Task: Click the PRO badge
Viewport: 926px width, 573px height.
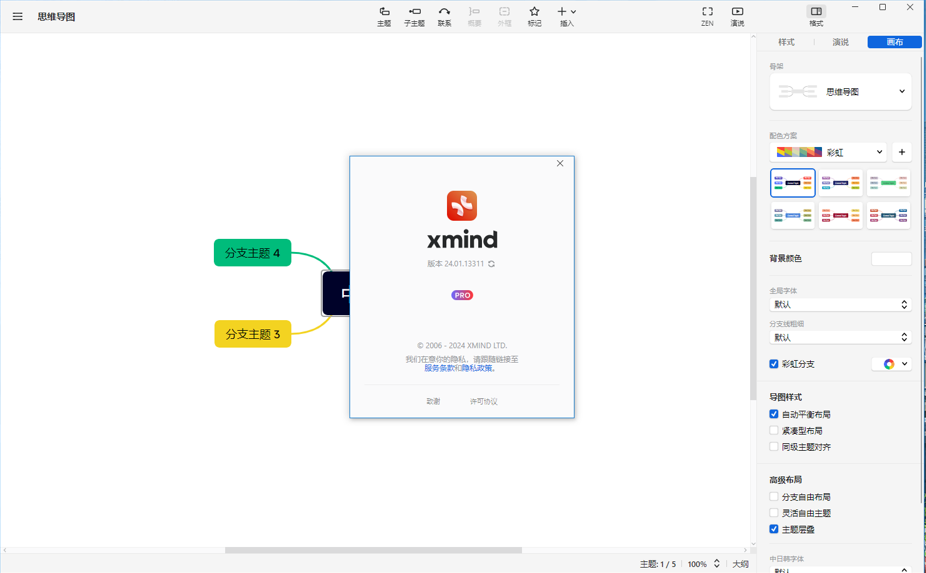Action: (x=462, y=295)
